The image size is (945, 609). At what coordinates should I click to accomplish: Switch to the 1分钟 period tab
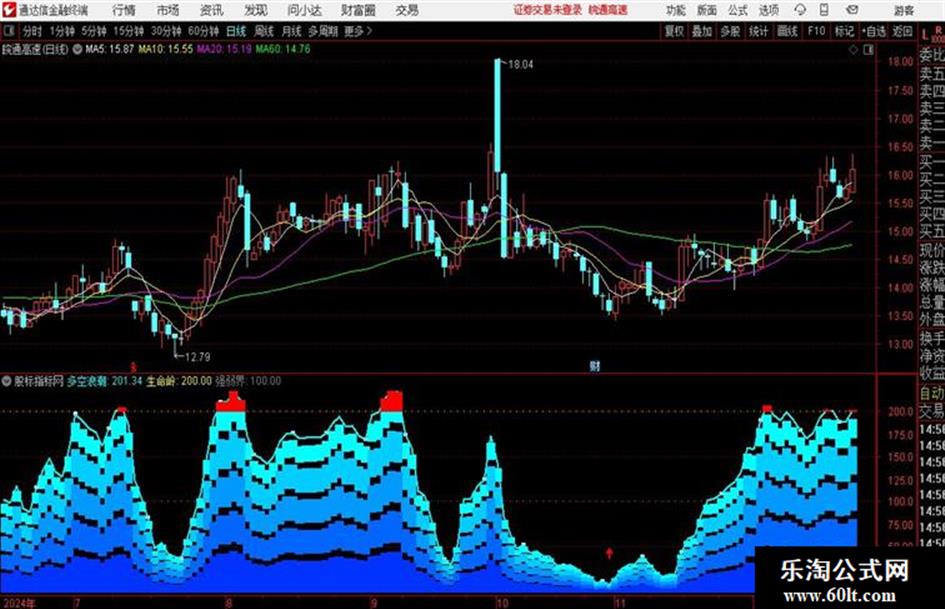pos(62,31)
